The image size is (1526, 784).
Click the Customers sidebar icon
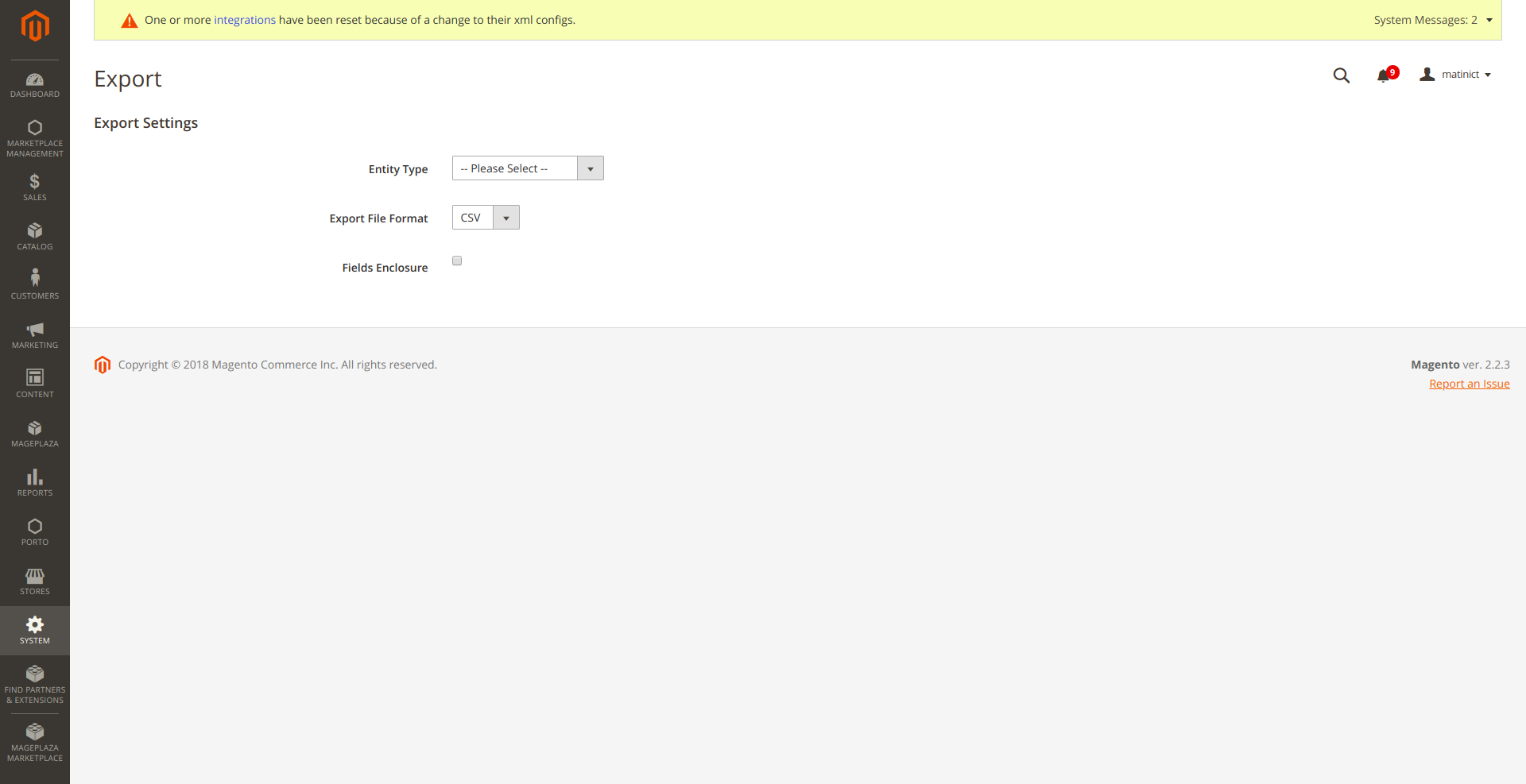coord(34,284)
